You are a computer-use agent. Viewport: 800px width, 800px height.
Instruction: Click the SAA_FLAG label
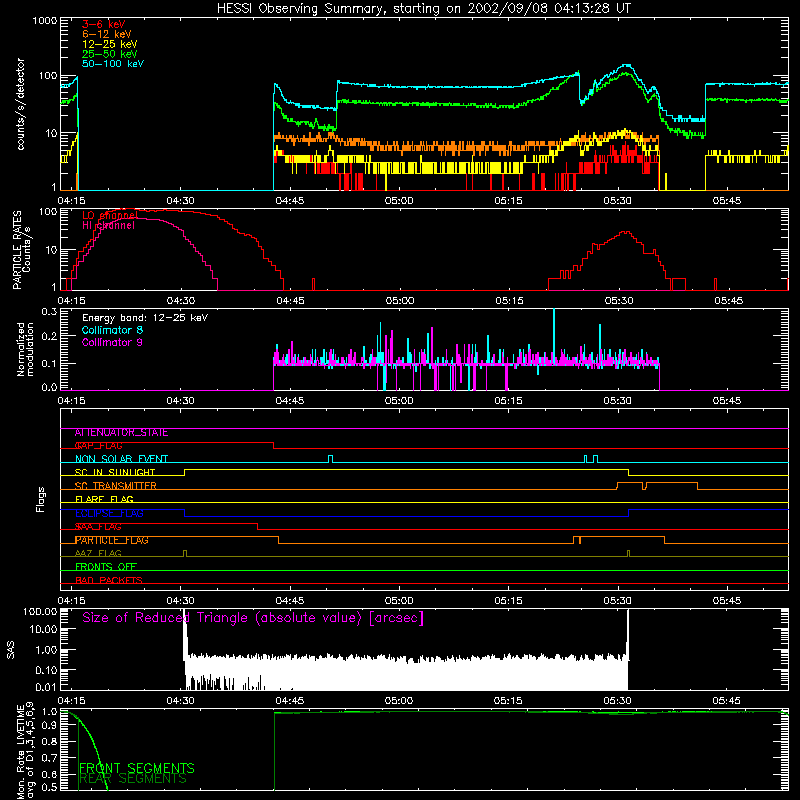point(98,527)
